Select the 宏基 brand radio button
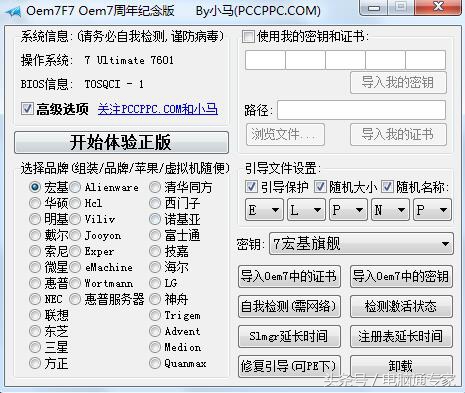Screen dimensions: 465x393 pos(35,187)
